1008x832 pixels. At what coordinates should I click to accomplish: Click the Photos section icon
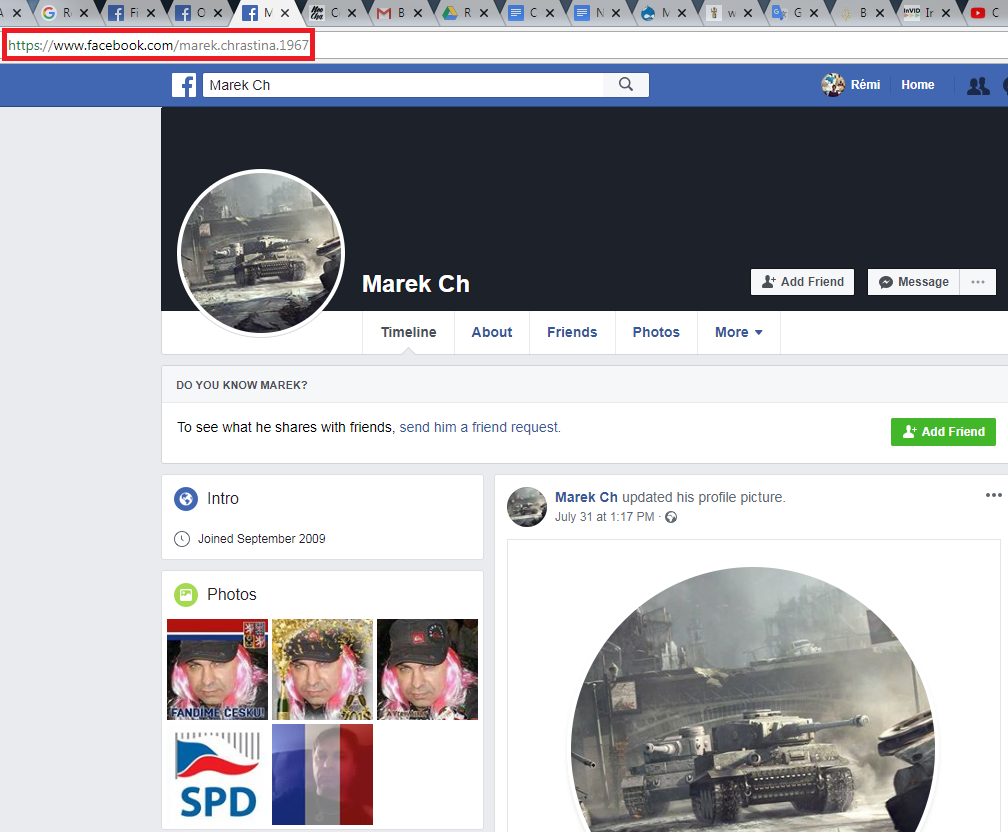186,595
